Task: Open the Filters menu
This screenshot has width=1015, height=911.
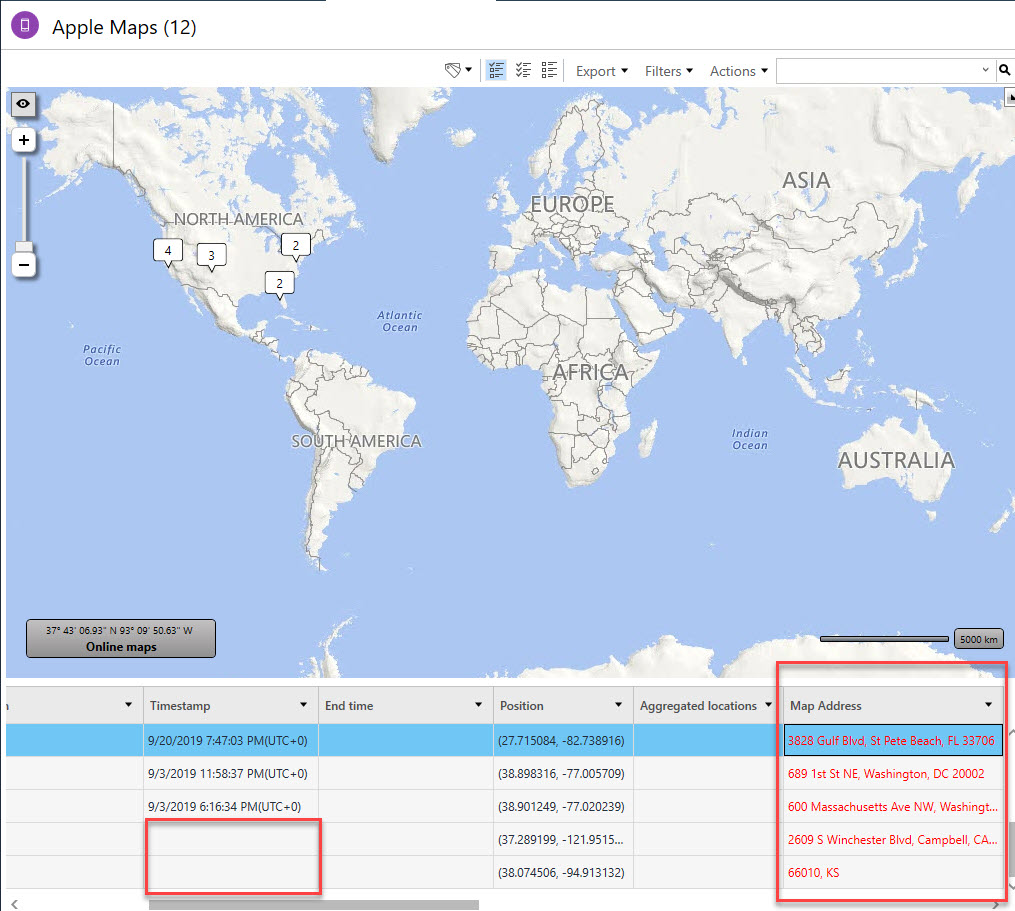Action: tap(669, 71)
